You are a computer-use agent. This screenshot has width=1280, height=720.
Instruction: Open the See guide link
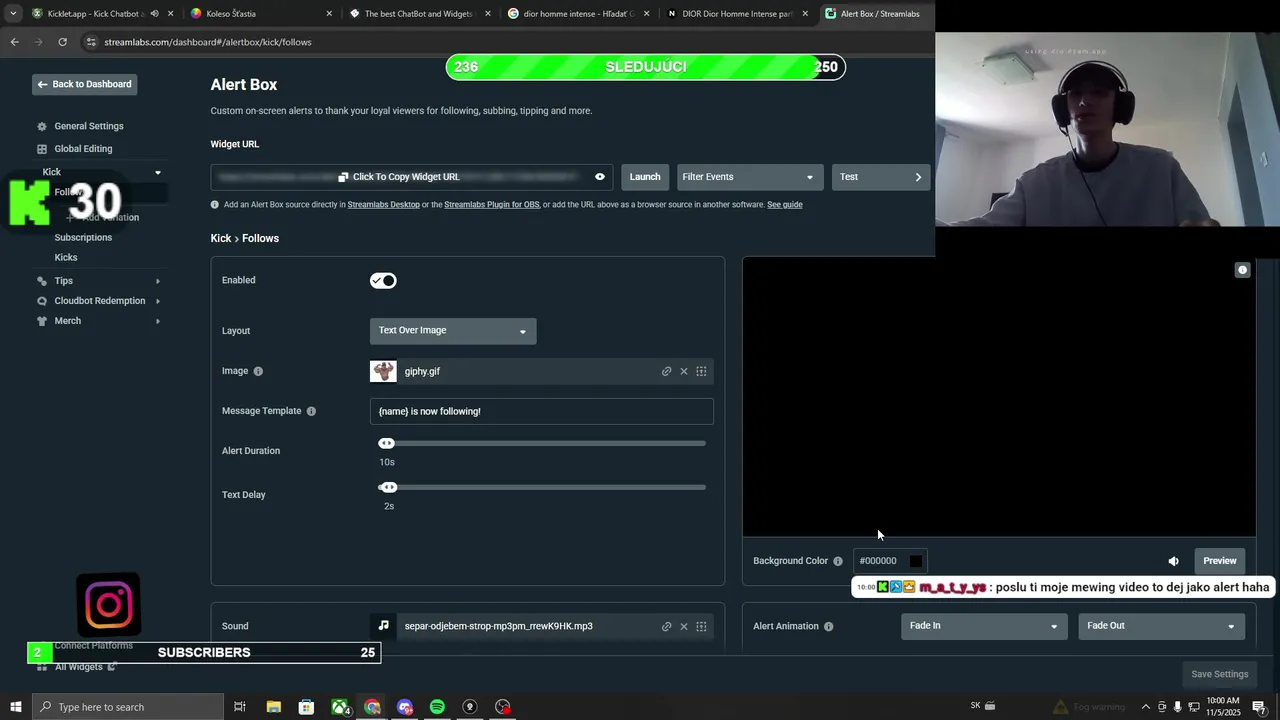click(x=784, y=205)
